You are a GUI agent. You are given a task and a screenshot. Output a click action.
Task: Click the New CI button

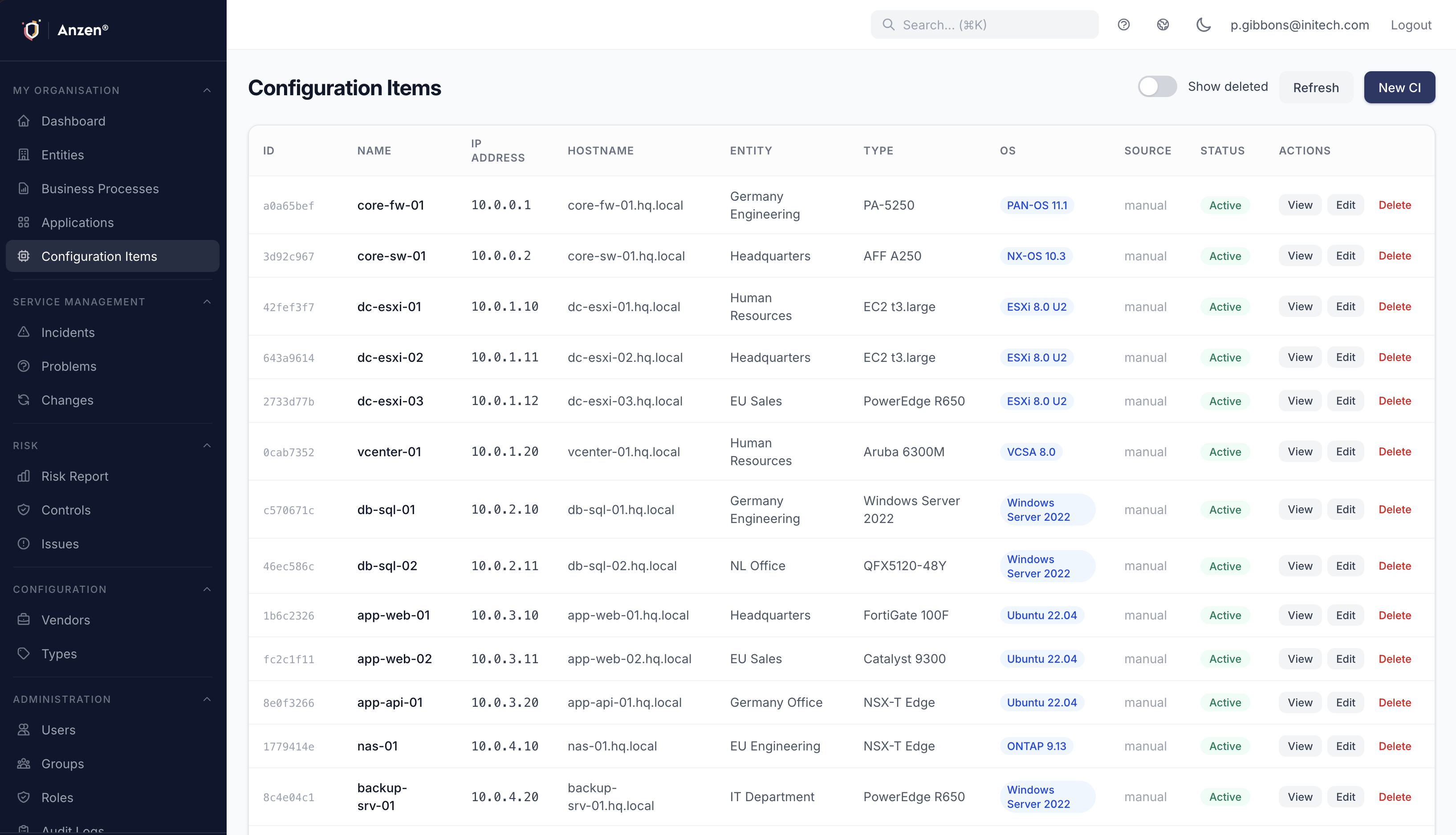[1400, 87]
